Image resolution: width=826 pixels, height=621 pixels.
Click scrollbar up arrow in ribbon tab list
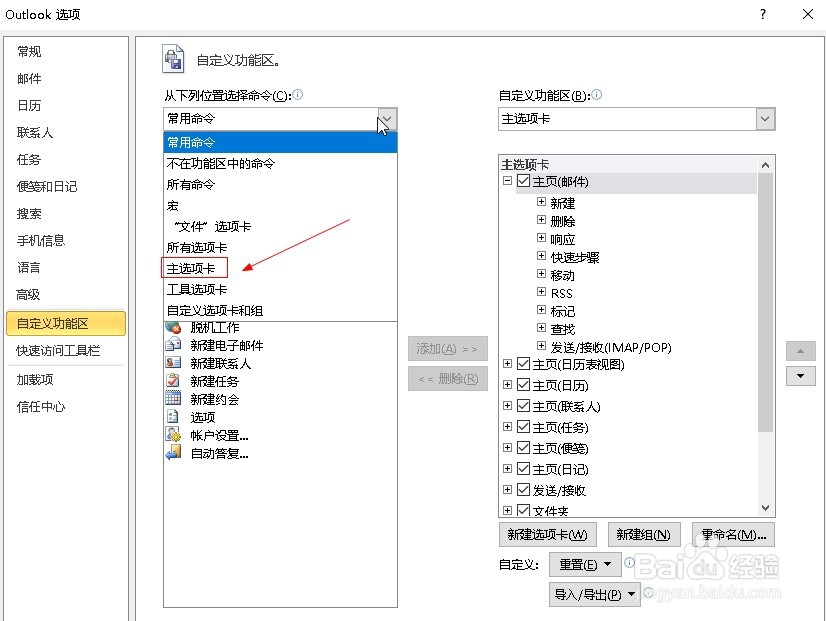pyautogui.click(x=765, y=165)
